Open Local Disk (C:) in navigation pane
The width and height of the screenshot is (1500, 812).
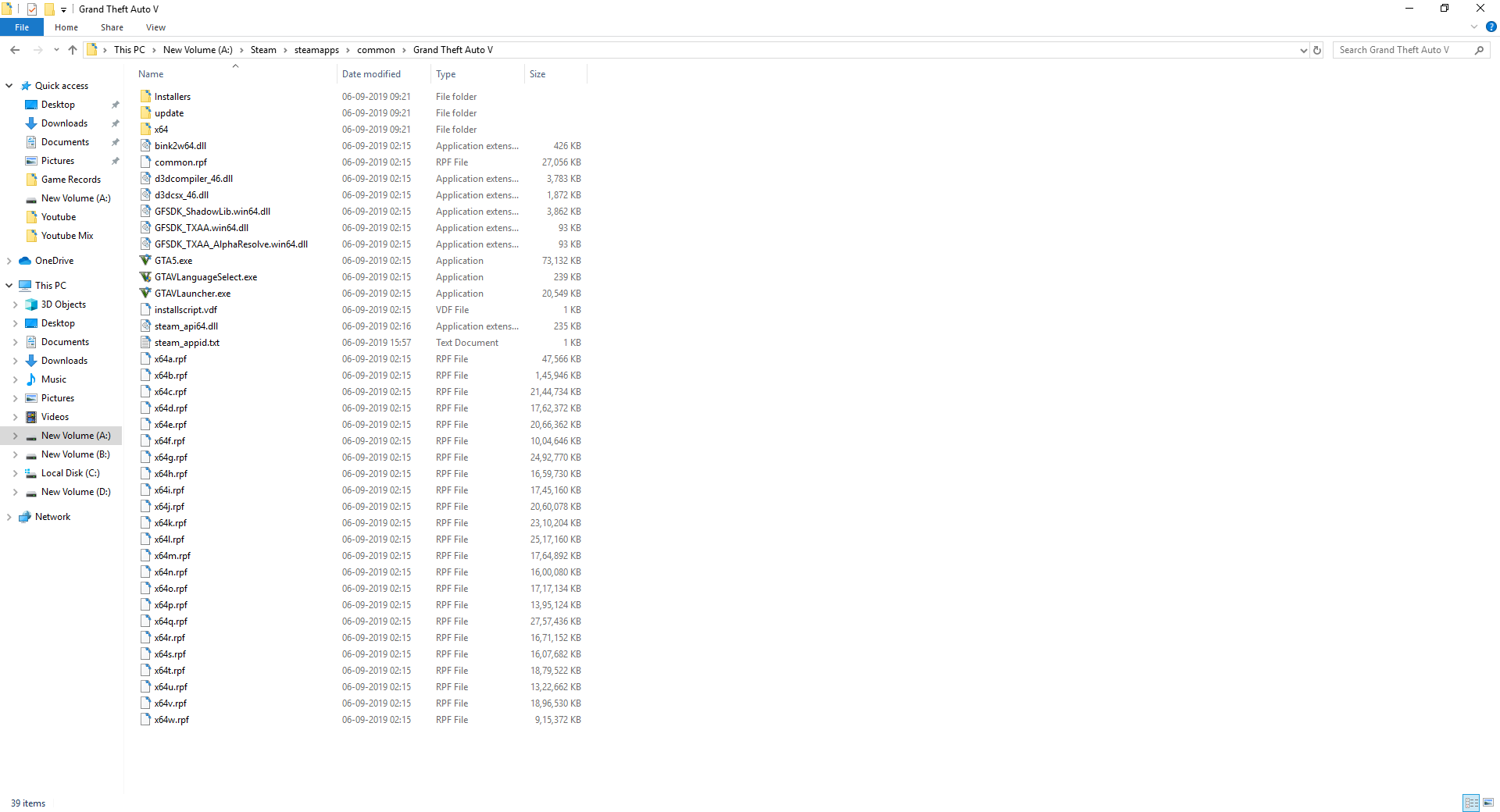pos(70,473)
